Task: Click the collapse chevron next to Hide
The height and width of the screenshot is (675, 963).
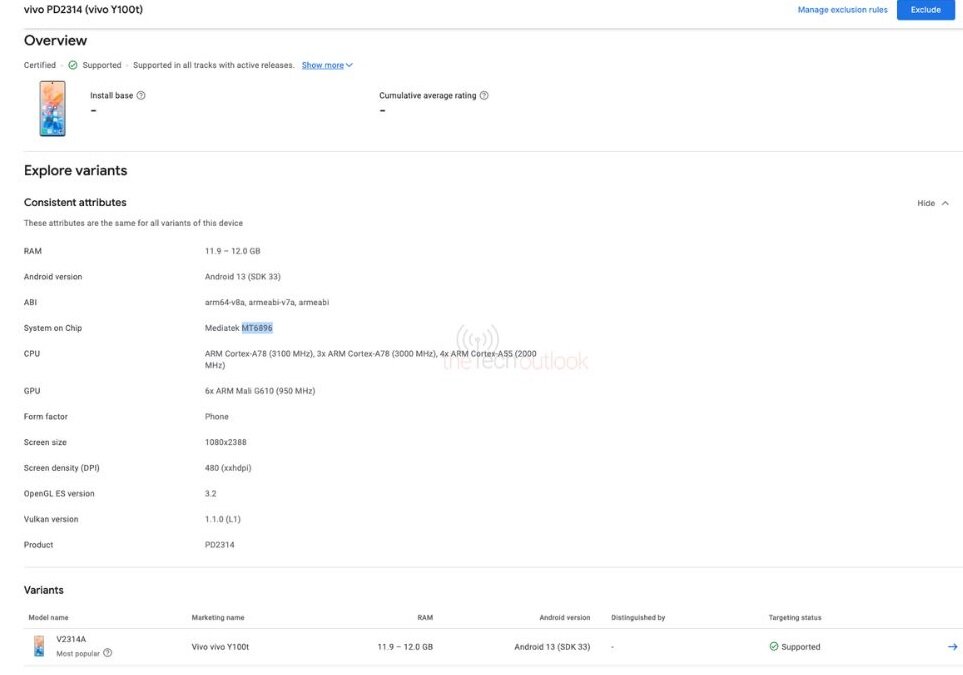Action: point(947,202)
